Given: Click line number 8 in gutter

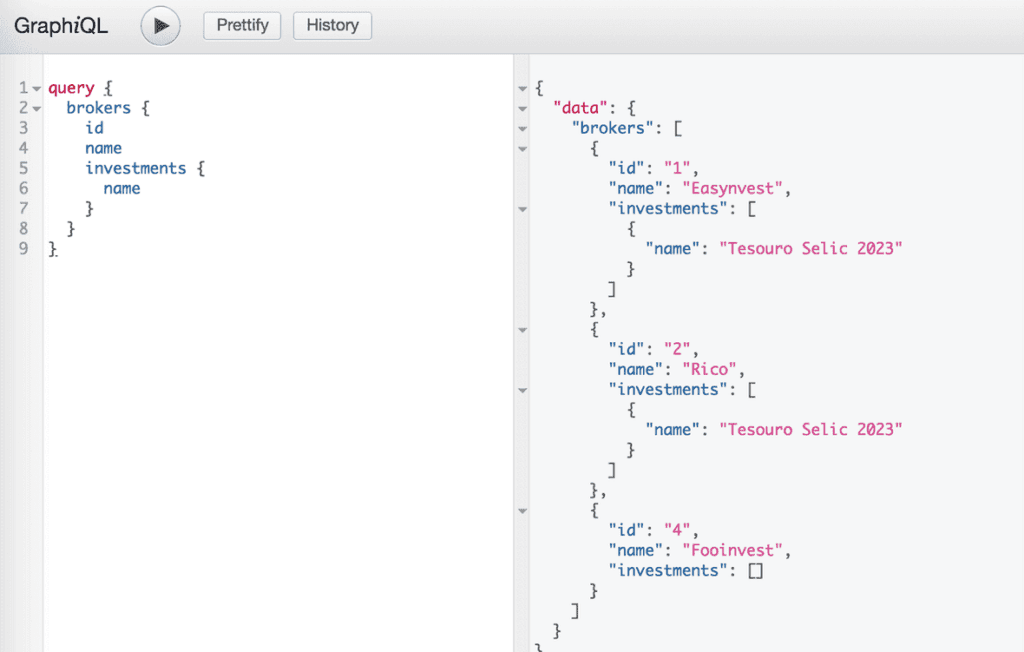Looking at the screenshot, I should pyautogui.click(x=24, y=229).
